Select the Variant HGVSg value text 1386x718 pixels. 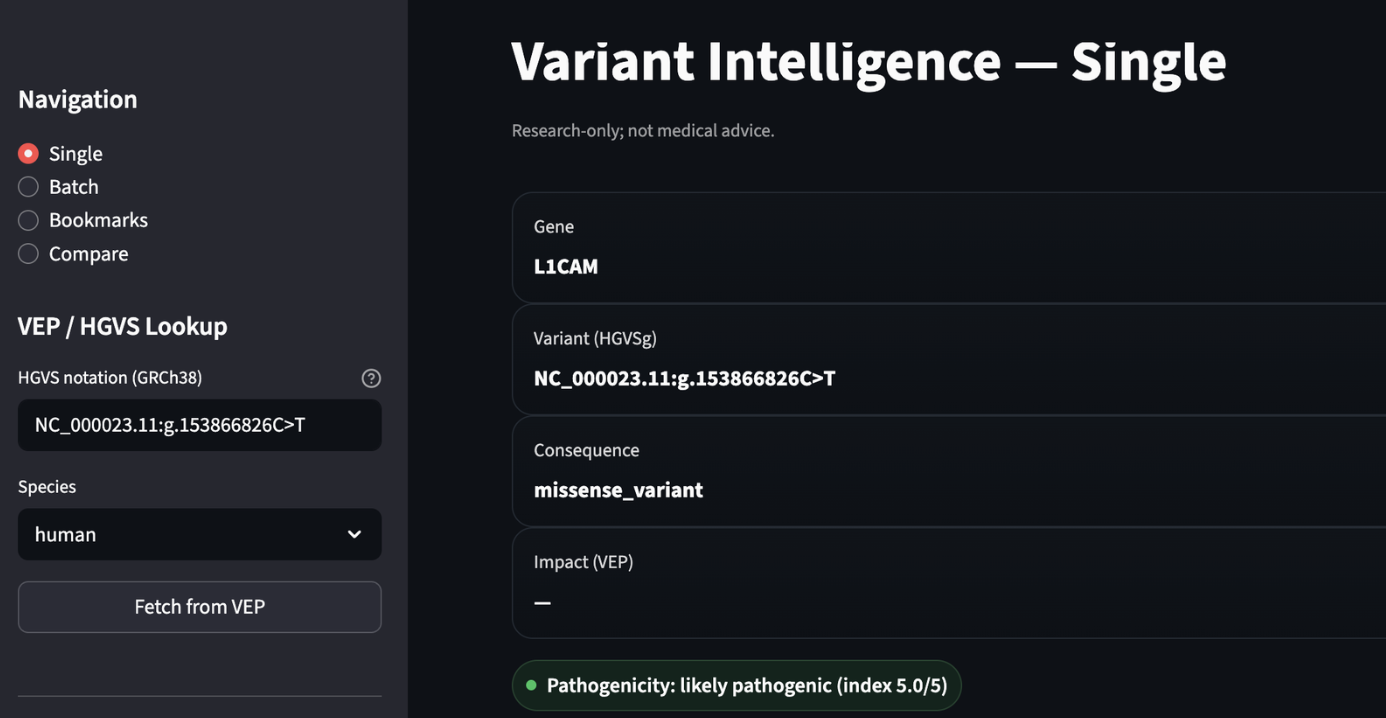(684, 379)
